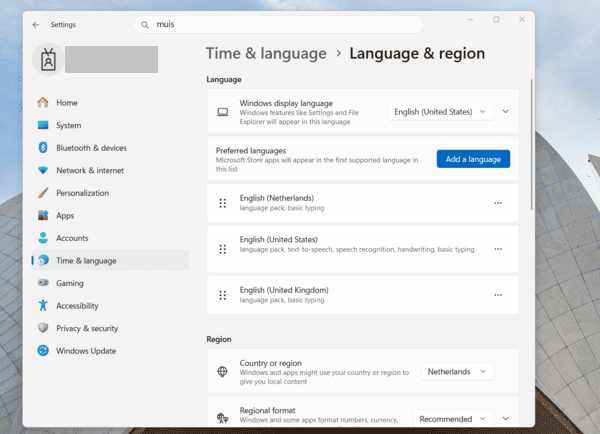Open the Recommended regional format dropdown
Image resolution: width=600 pixels, height=434 pixels.
pyautogui.click(x=453, y=419)
